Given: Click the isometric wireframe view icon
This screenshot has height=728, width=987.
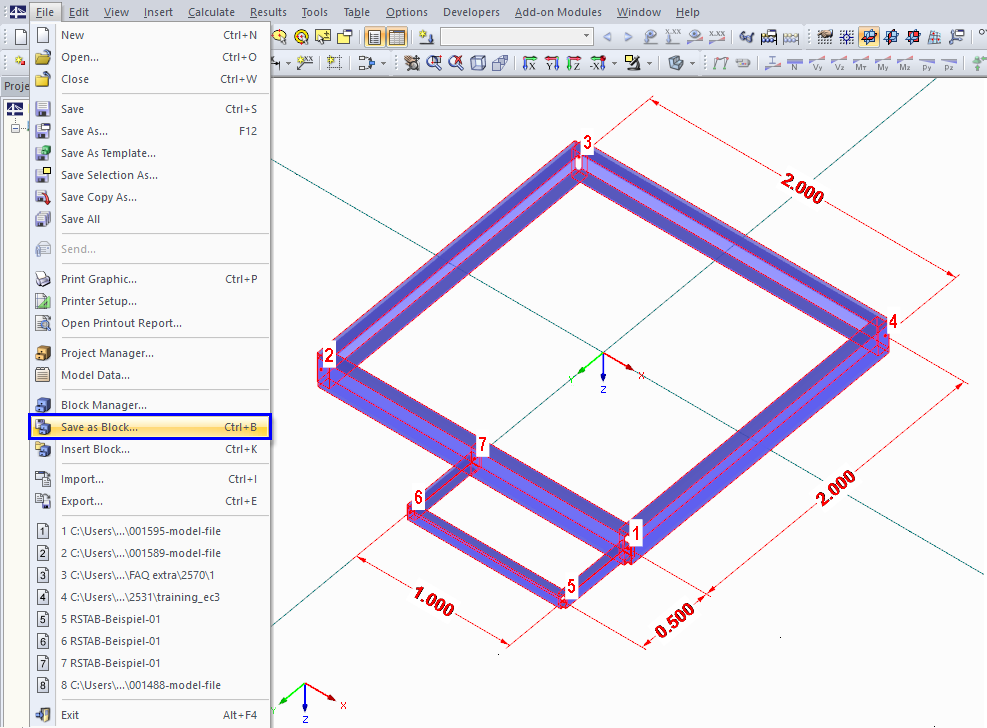Looking at the screenshot, I should (x=478, y=63).
